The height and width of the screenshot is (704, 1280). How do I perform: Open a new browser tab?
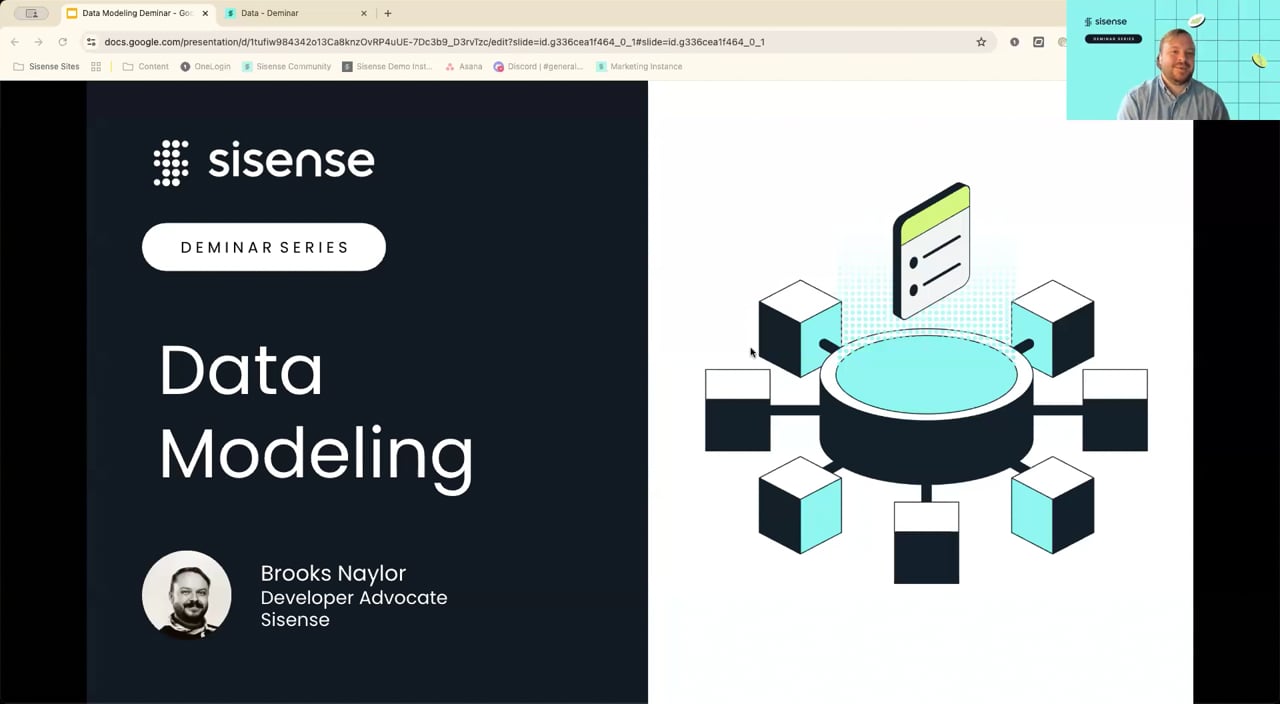pyautogui.click(x=388, y=13)
